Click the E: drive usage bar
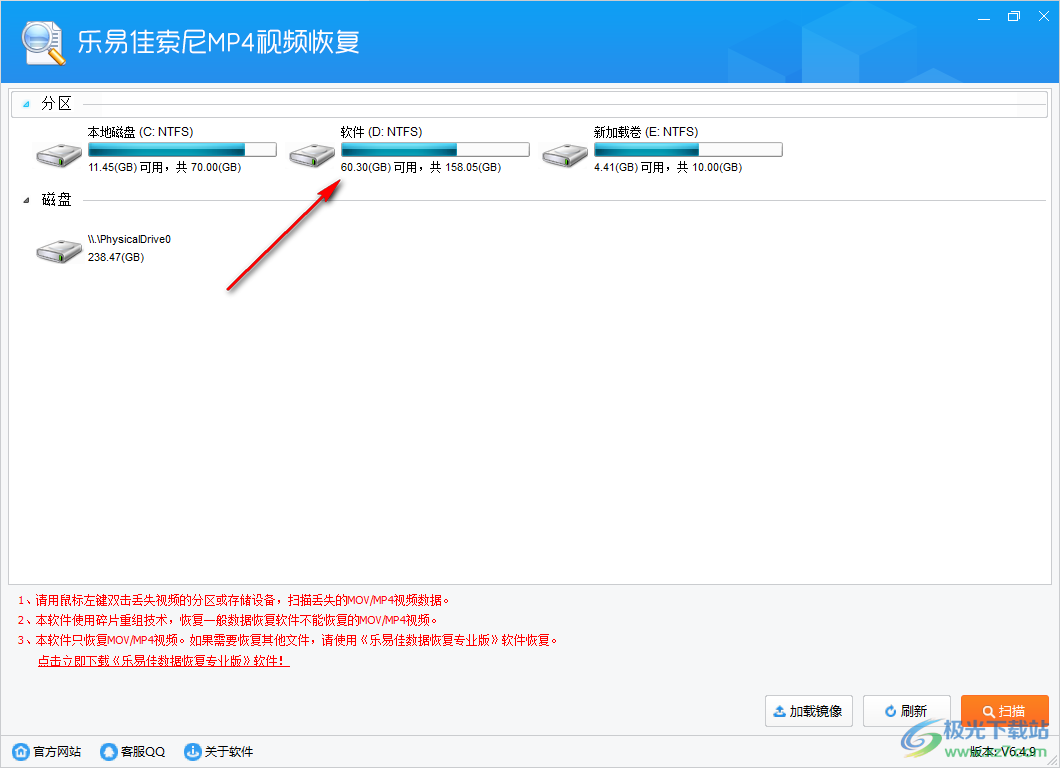 pyautogui.click(x=688, y=149)
